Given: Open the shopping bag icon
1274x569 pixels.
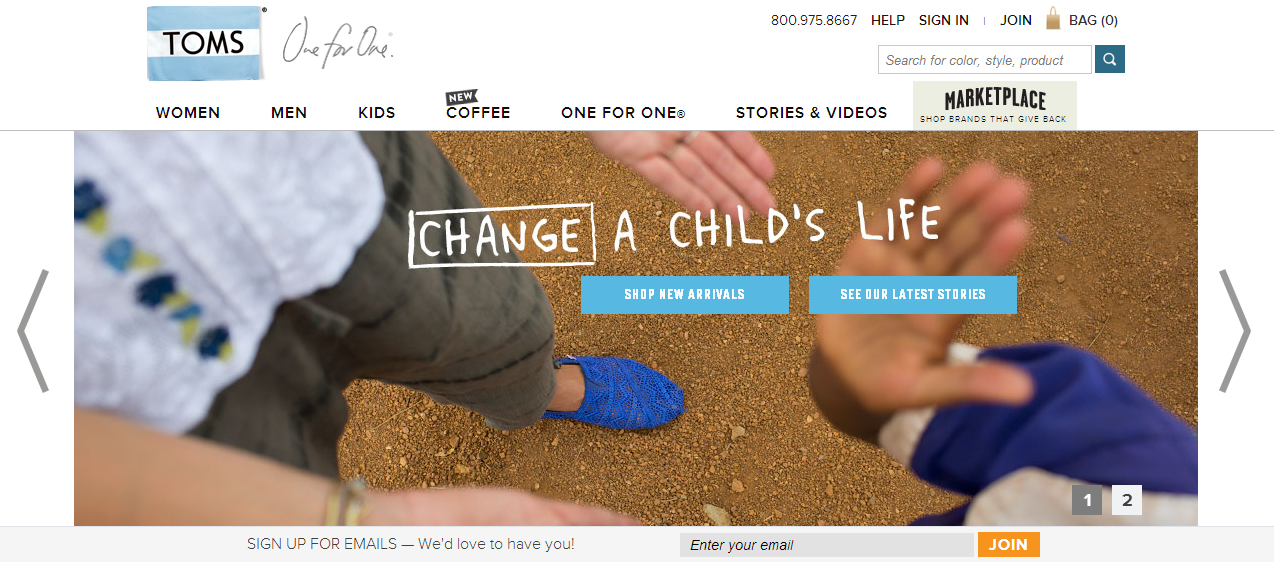Looking at the screenshot, I should [x=1053, y=19].
